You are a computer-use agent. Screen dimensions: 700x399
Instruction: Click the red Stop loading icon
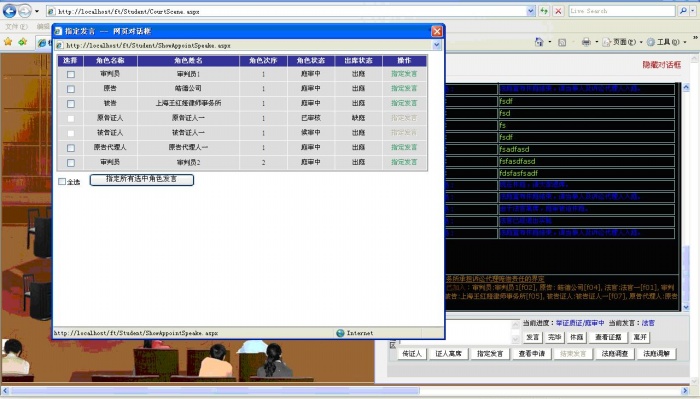pos(558,11)
